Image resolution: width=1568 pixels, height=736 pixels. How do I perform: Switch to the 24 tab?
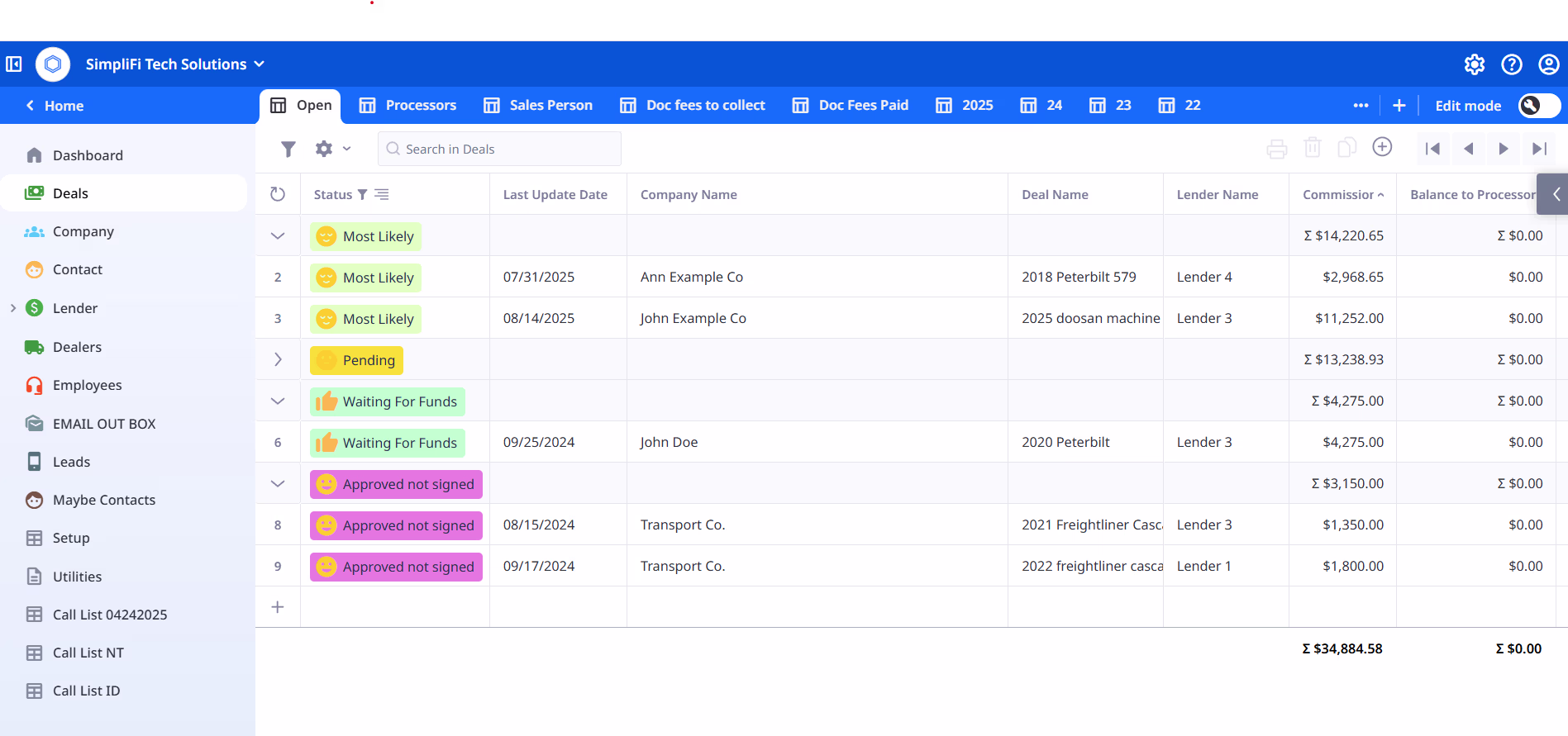[x=1041, y=106]
